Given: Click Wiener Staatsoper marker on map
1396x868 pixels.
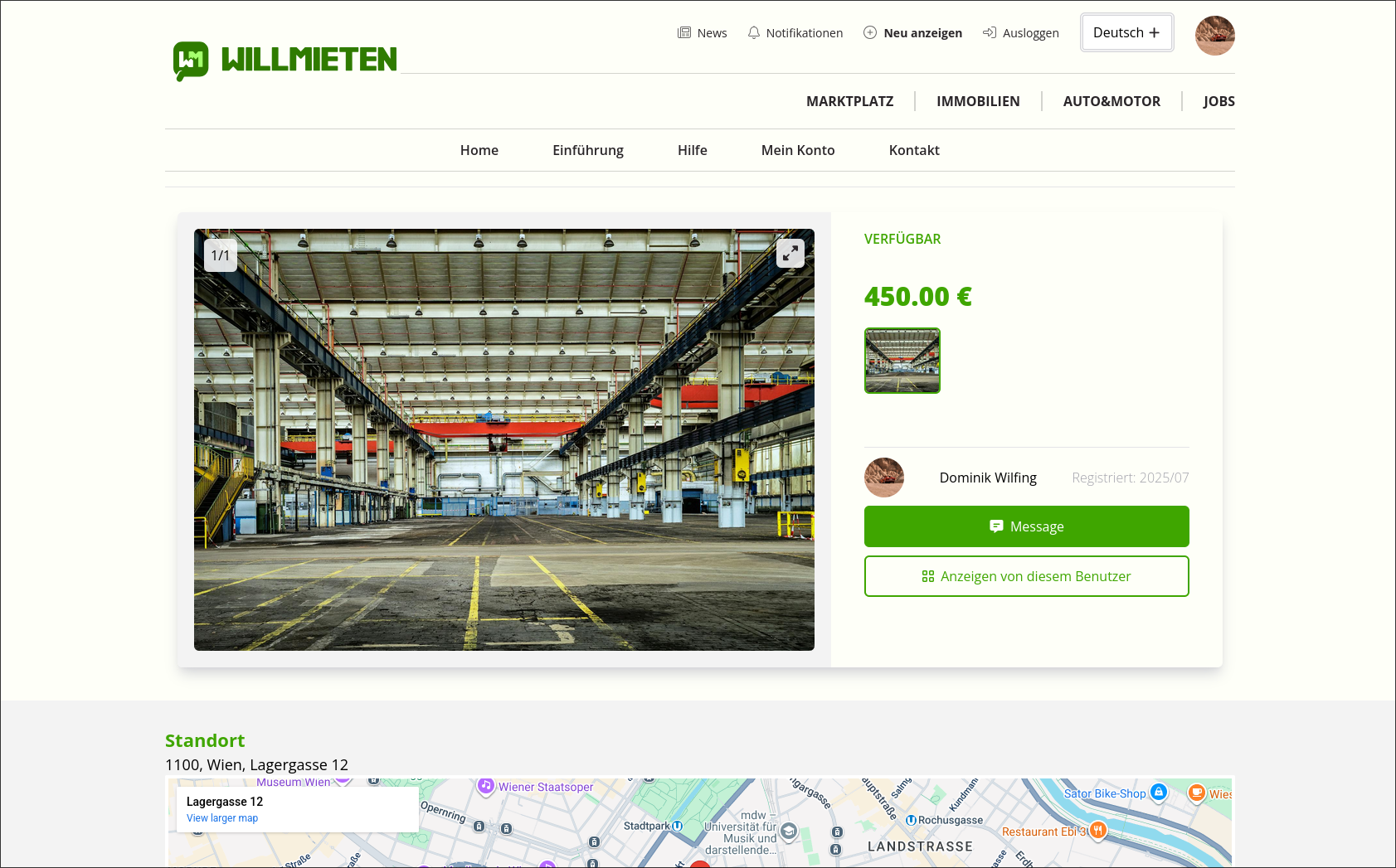Looking at the screenshot, I should [486, 786].
